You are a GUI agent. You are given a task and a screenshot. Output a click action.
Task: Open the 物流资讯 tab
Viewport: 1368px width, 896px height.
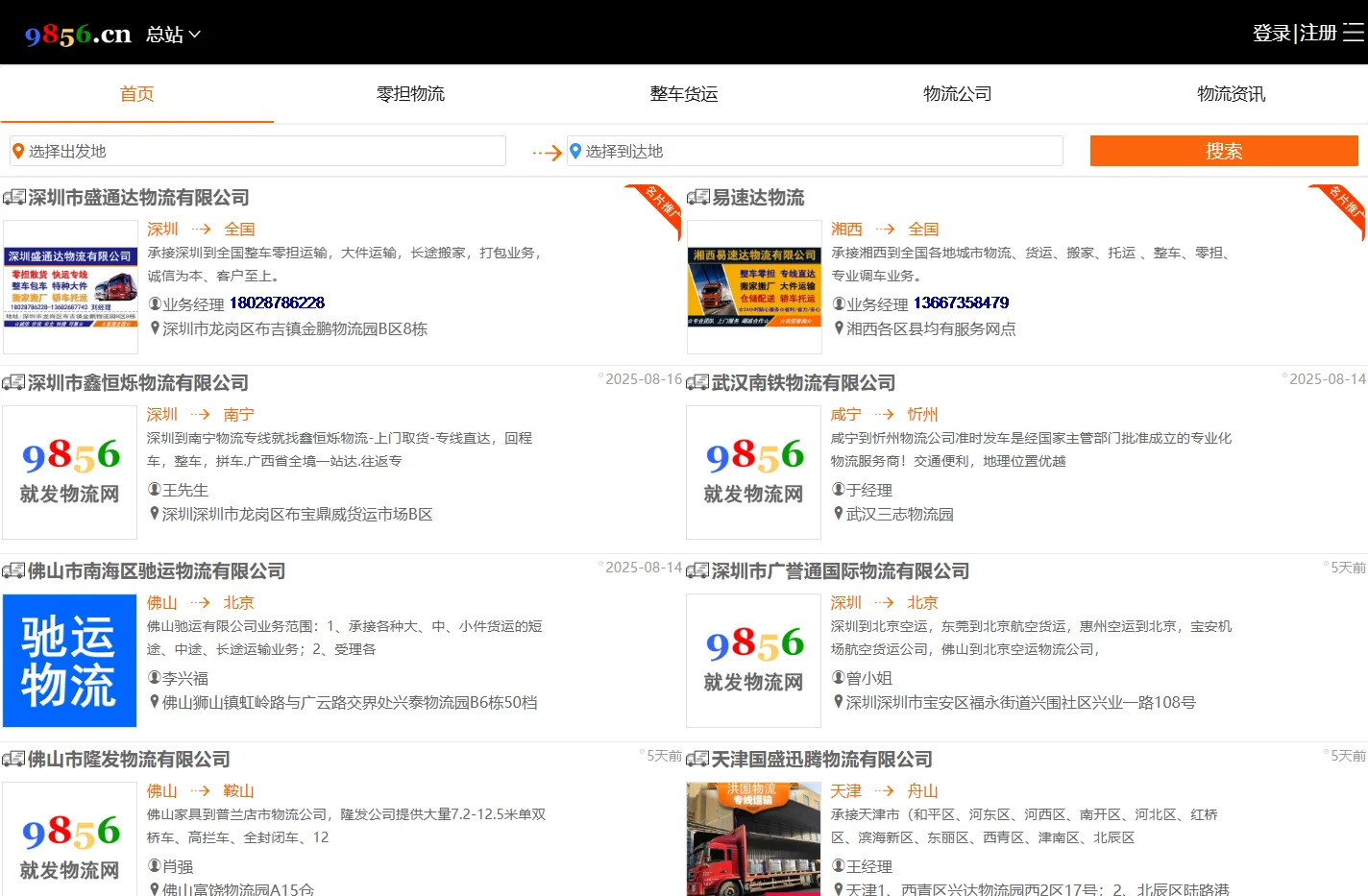1232,94
